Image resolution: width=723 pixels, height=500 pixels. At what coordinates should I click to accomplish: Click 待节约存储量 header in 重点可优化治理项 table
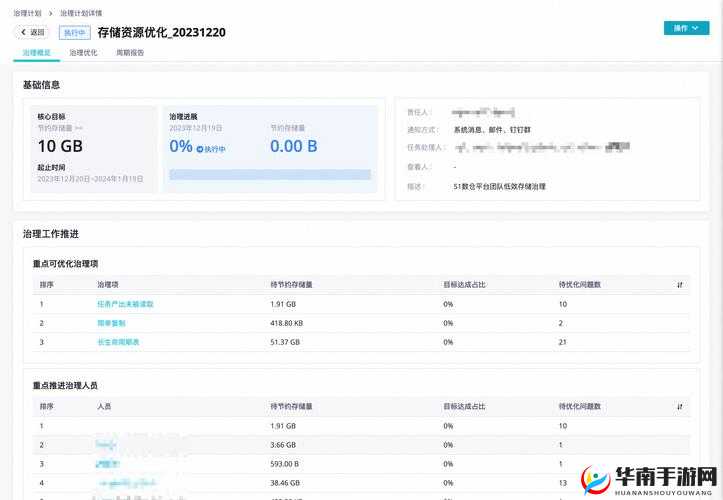291,285
